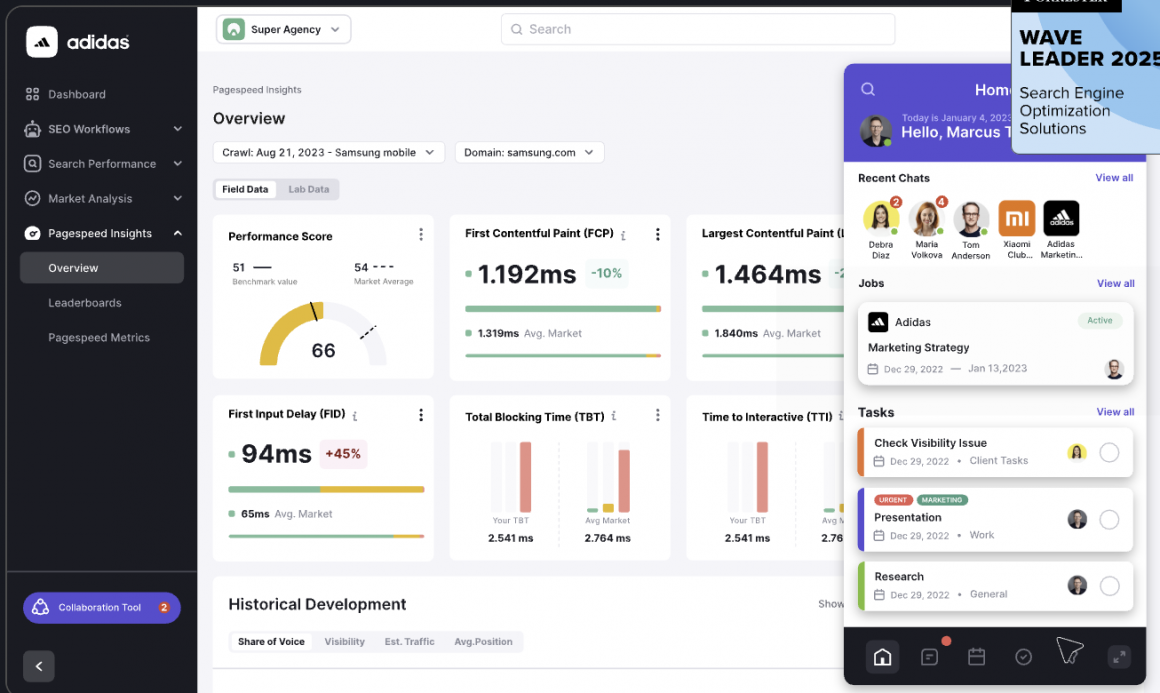Click the info icon beside Total Blocking Time
The image size is (1160, 693).
[x=614, y=416]
